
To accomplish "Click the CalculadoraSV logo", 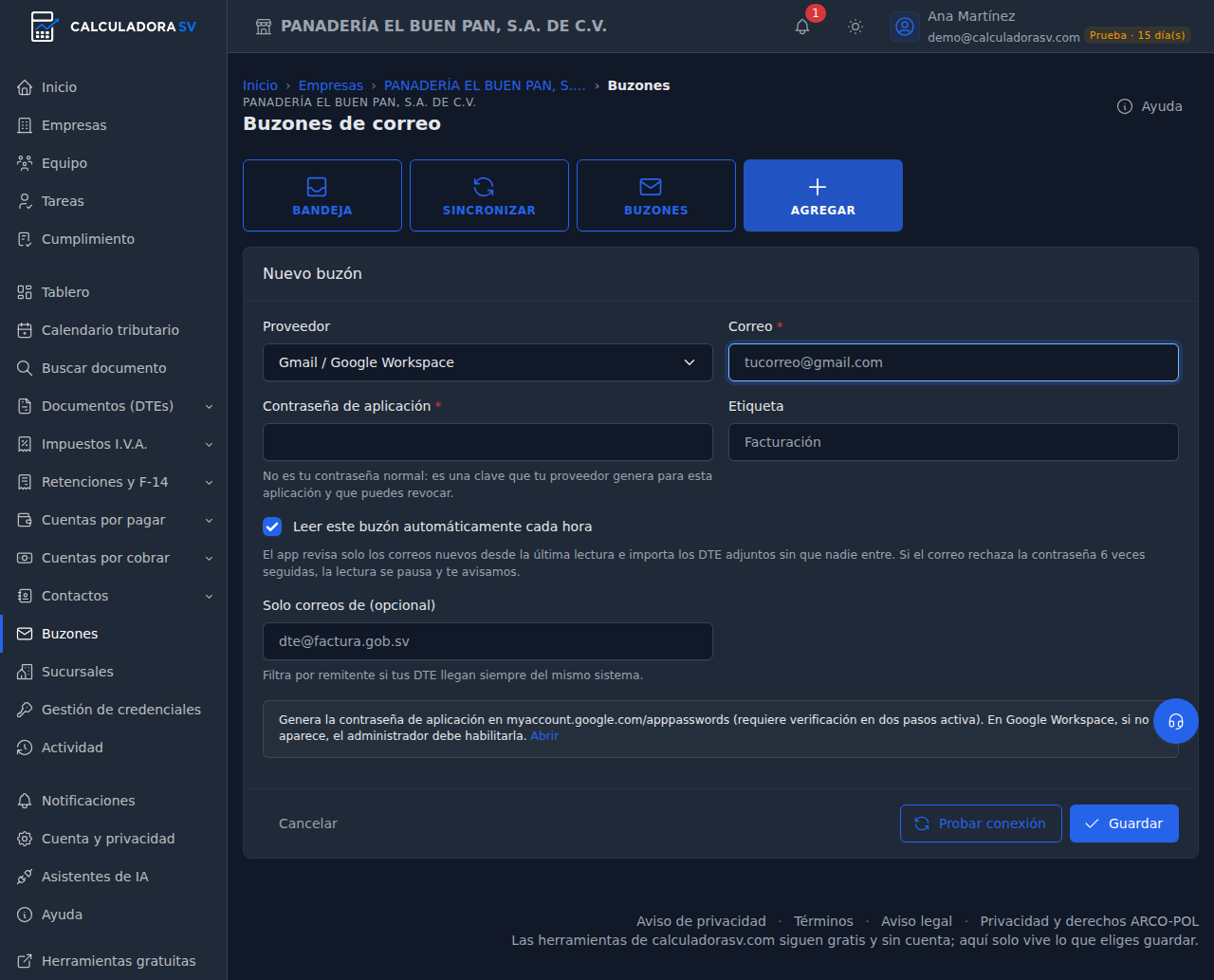I will [x=113, y=27].
